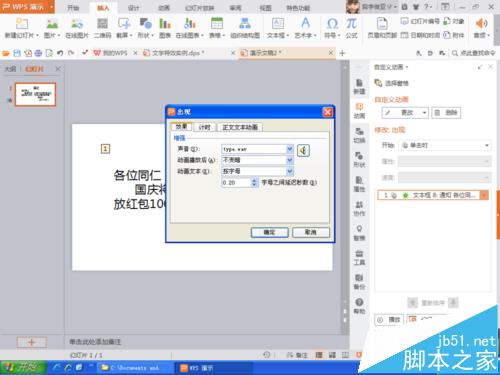
Task: Insert a Formula (公式) pi icon
Action: tap(352, 24)
